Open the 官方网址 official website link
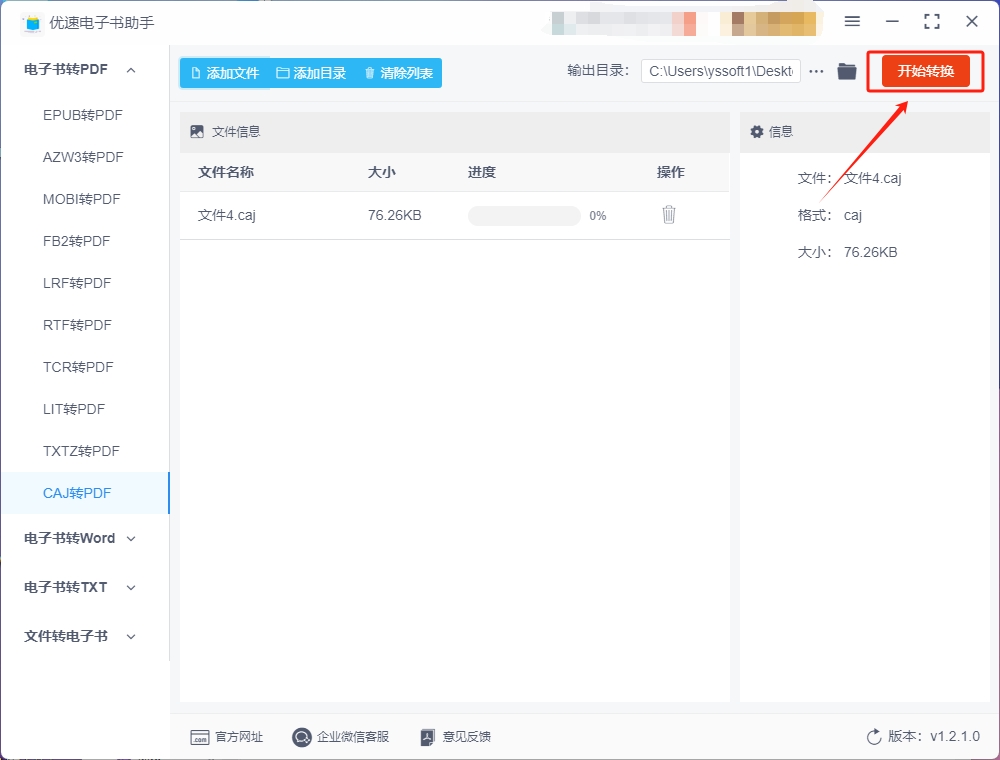 tap(226, 737)
